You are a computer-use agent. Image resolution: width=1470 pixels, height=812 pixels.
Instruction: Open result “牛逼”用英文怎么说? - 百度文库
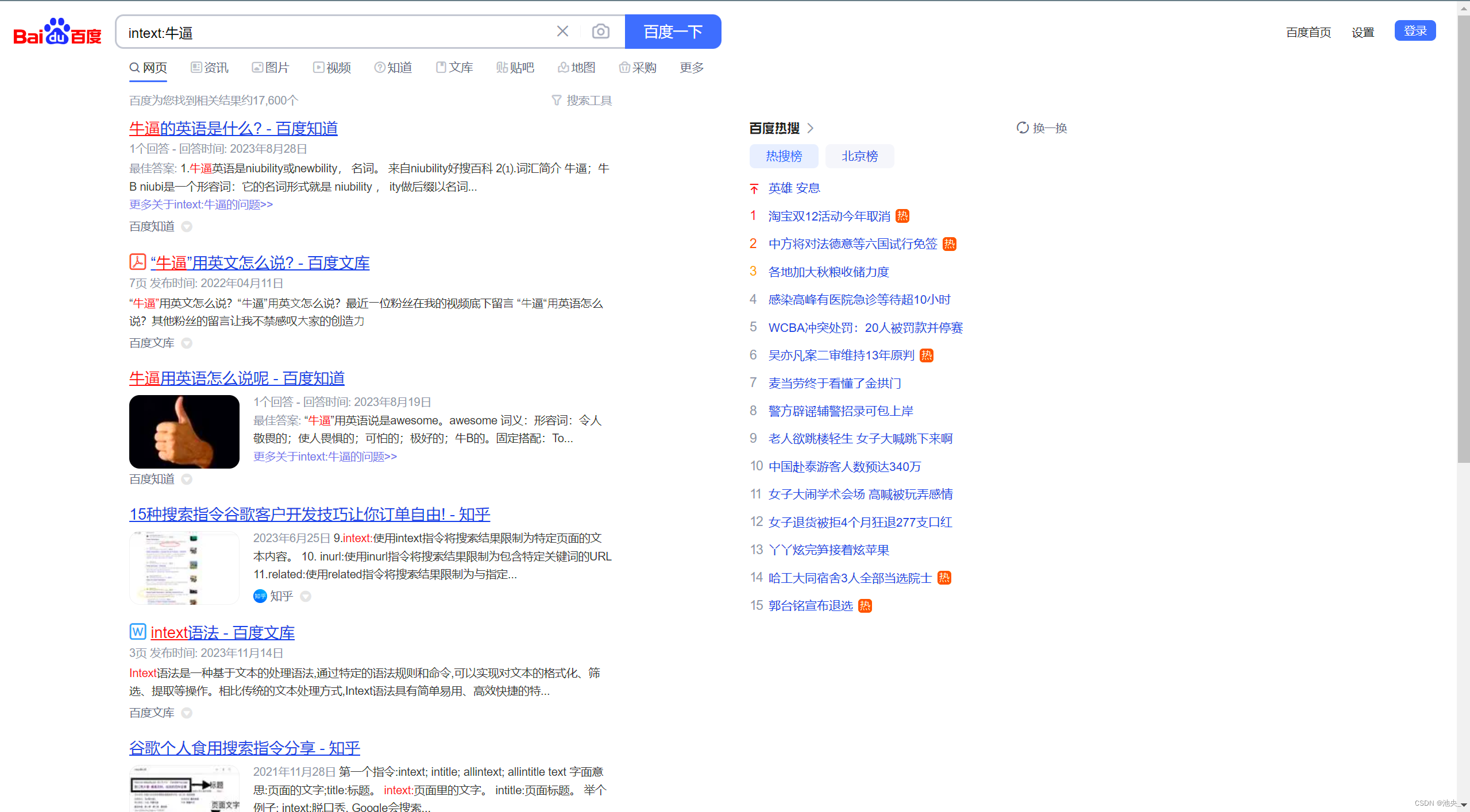click(x=260, y=263)
